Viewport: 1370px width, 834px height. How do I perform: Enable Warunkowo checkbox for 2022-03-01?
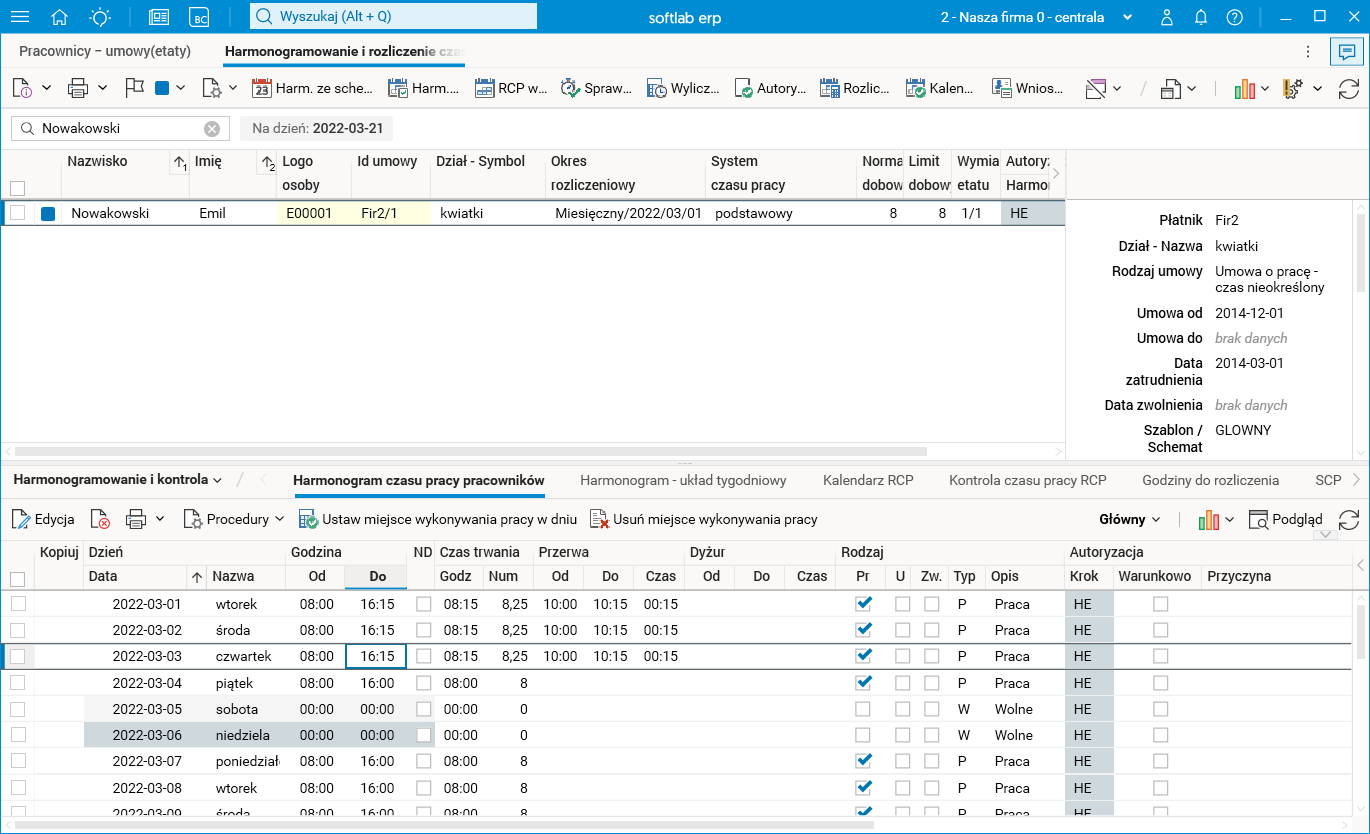point(1160,604)
